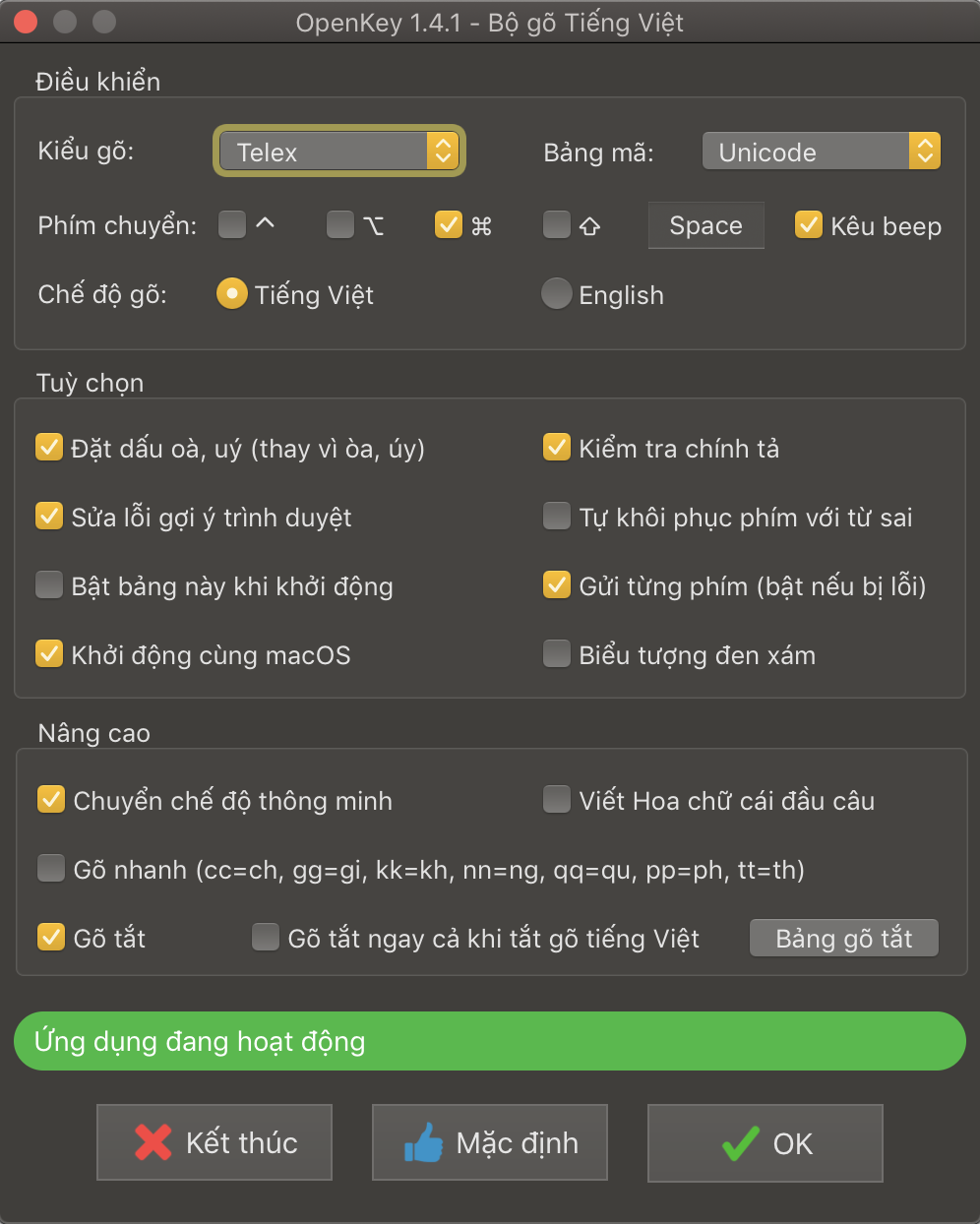Click the thumbs-up icon on Mặc định

coord(425,1142)
